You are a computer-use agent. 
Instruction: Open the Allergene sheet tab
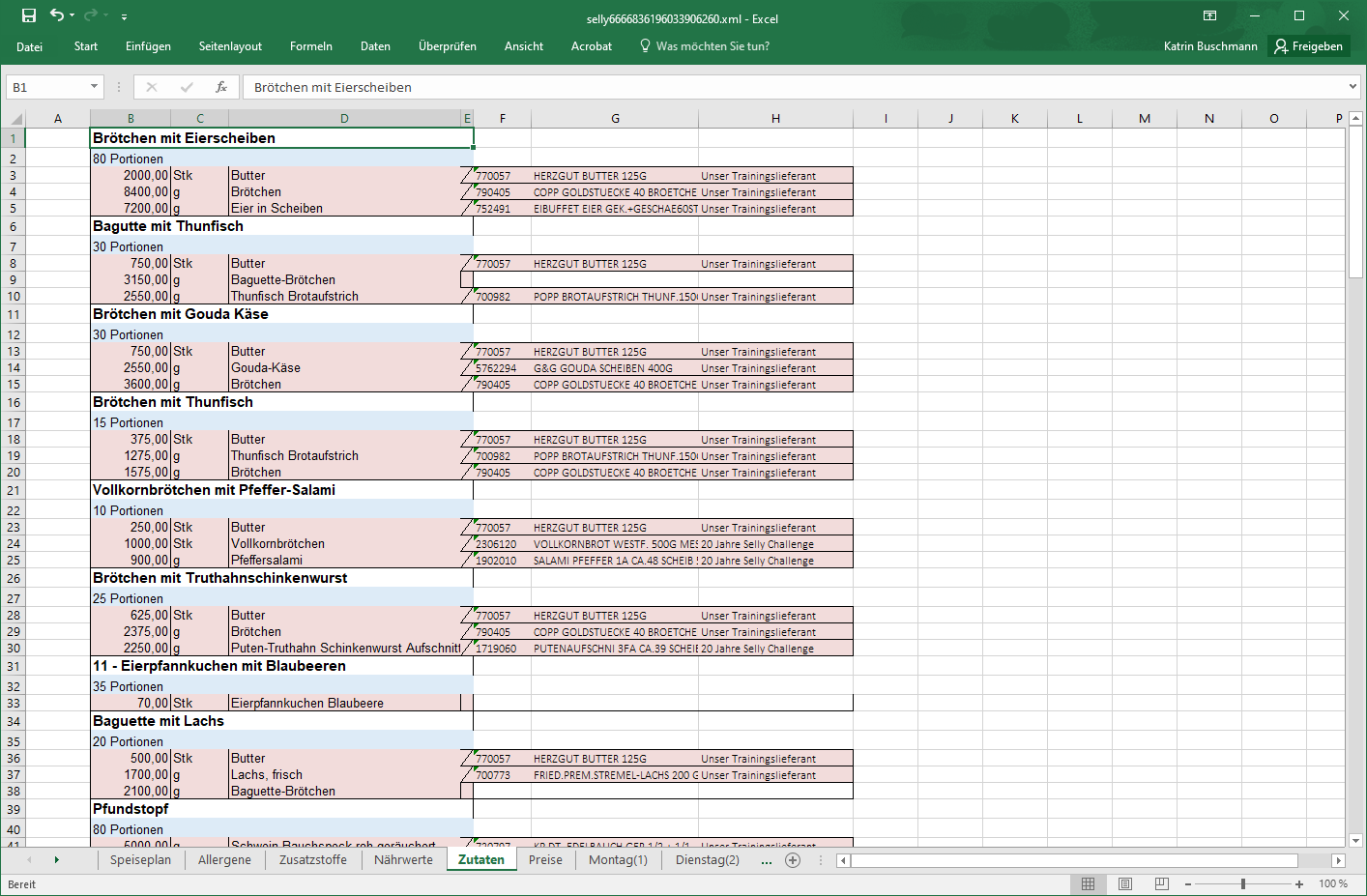tap(224, 859)
